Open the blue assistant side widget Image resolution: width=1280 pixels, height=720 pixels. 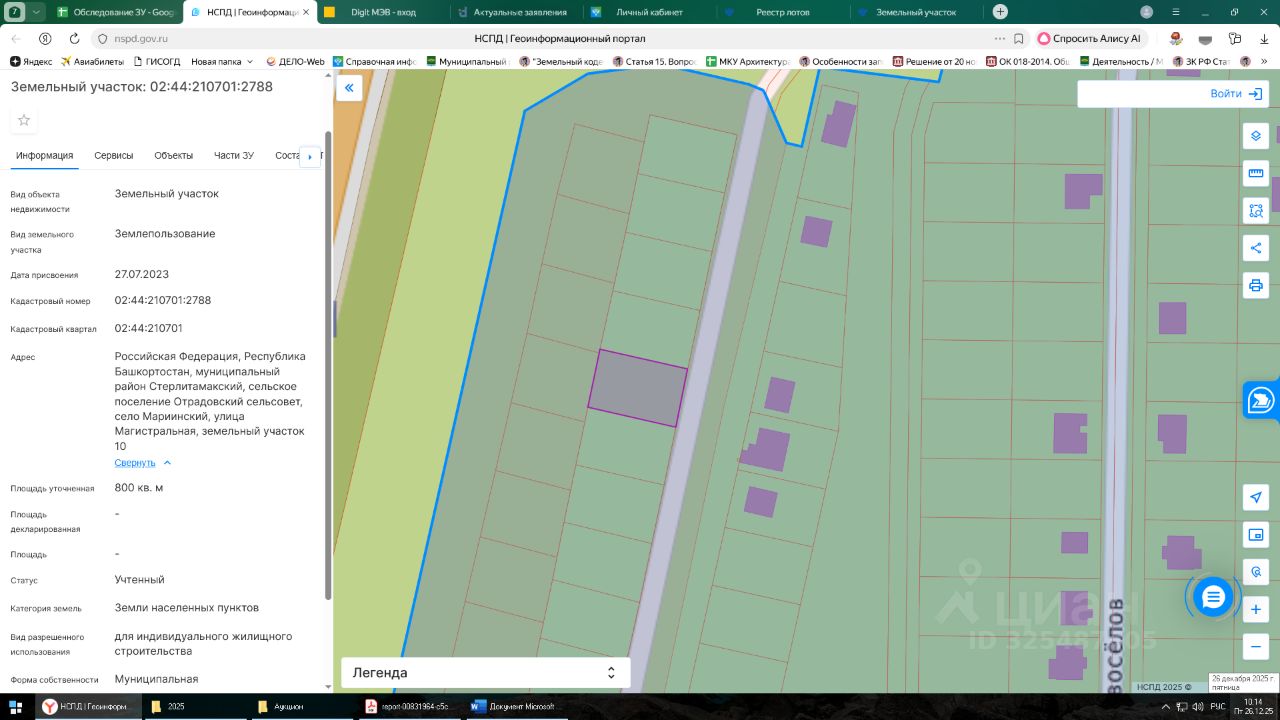pyautogui.click(x=1262, y=401)
